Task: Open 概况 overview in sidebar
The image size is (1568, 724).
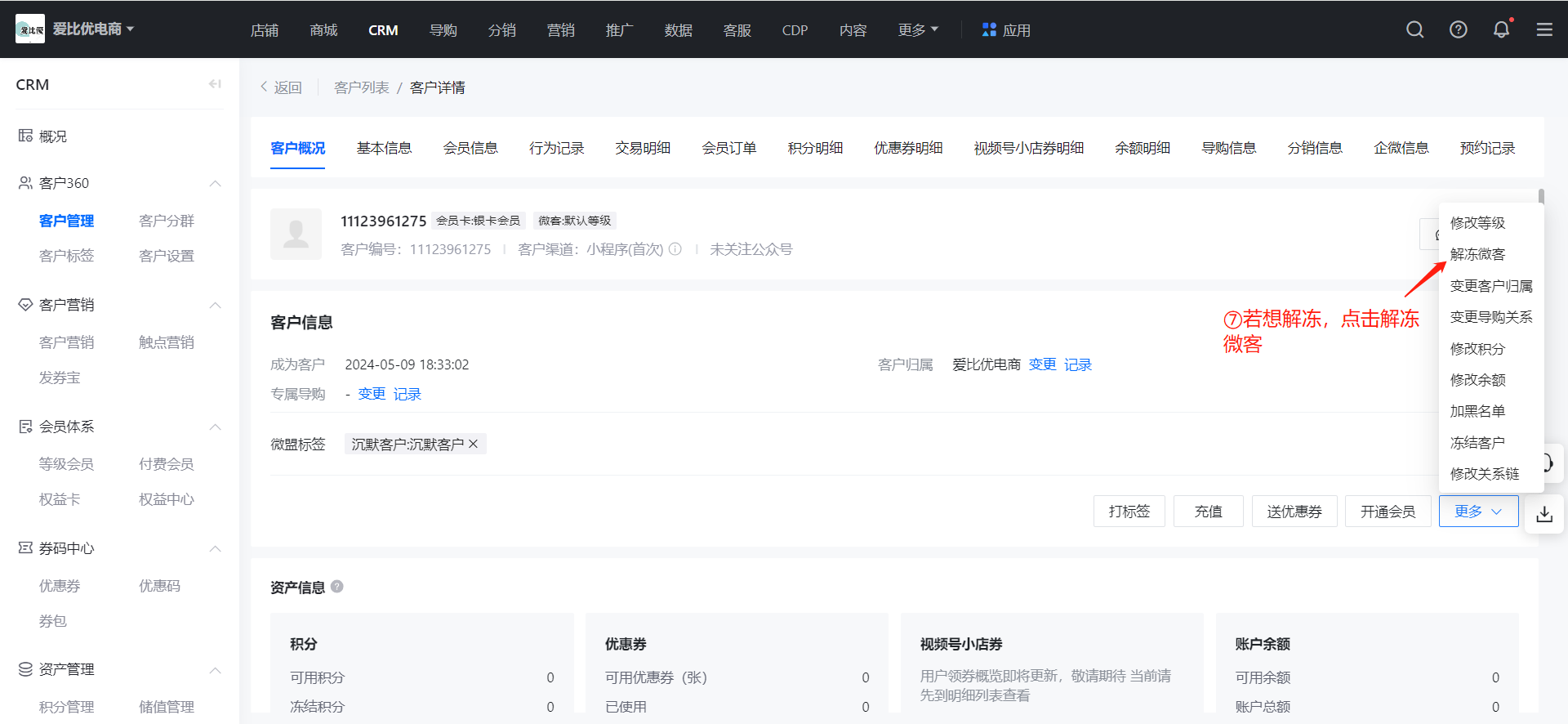Action: [53, 136]
